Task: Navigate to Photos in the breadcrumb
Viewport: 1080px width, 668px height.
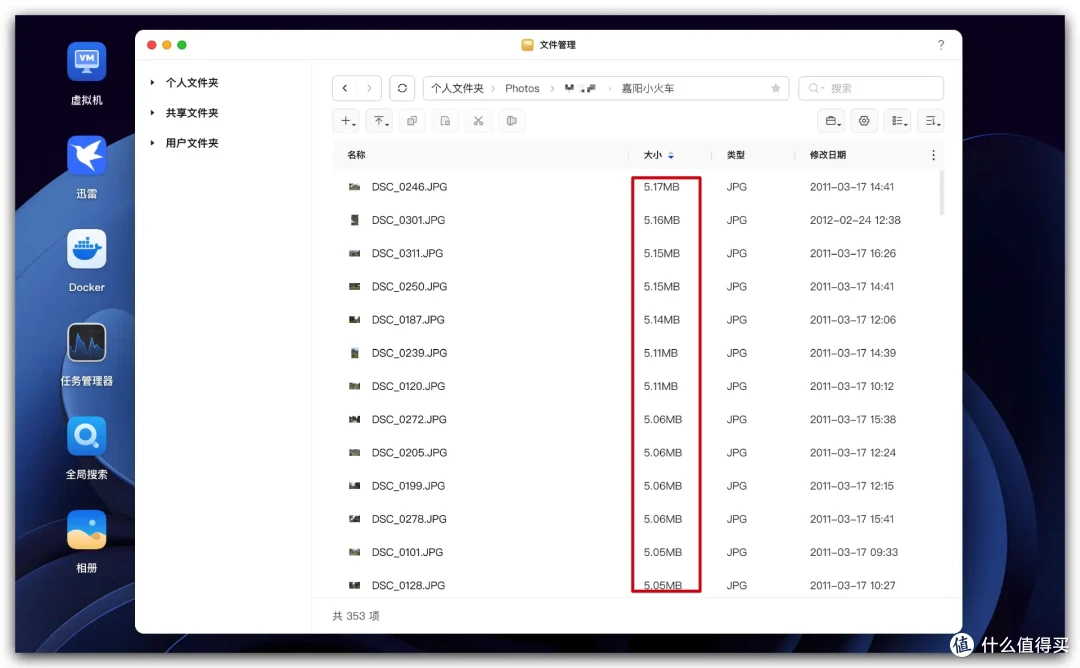Action: 522,88
